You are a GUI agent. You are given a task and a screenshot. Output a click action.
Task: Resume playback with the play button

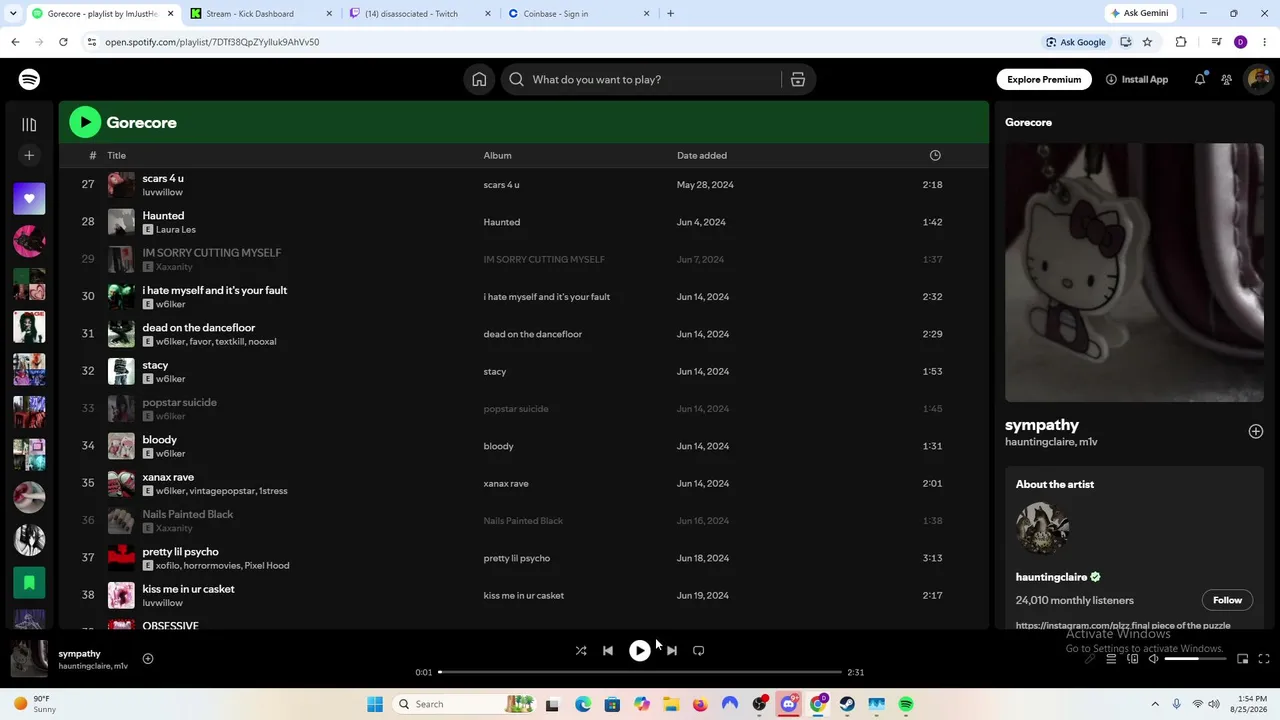(639, 651)
